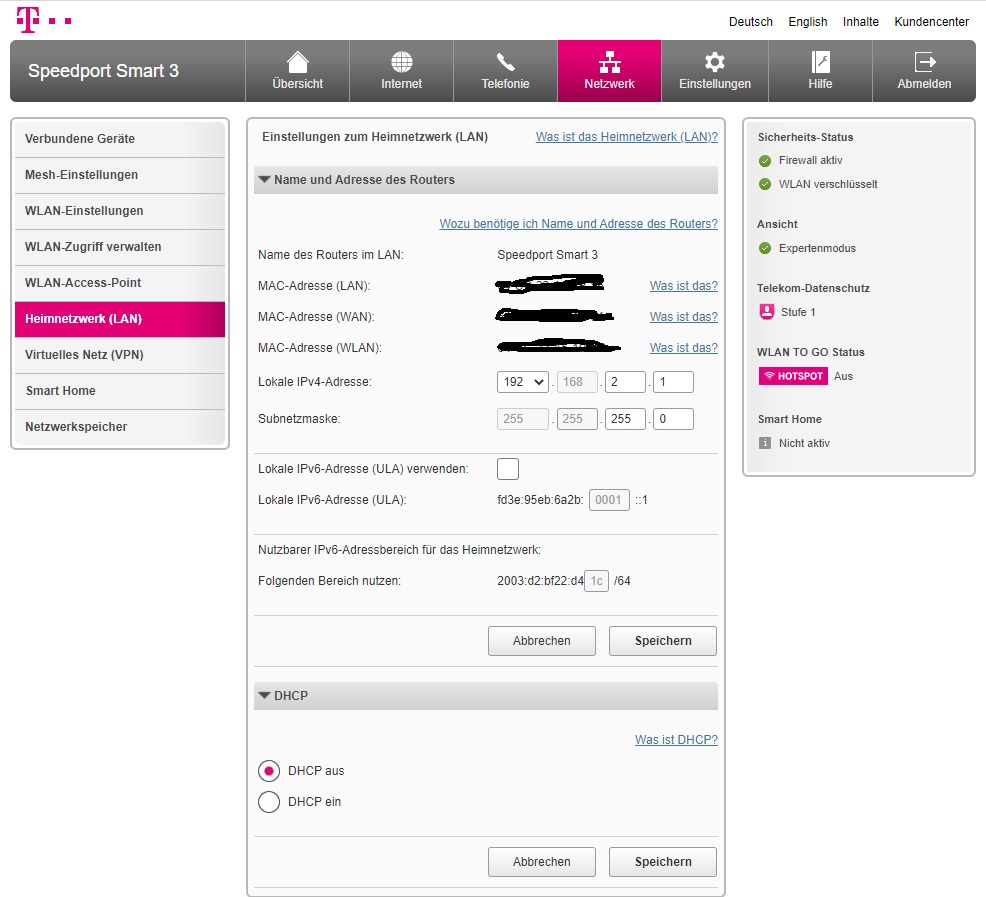Enable the local IPv6 ULA checkbox
The height and width of the screenshot is (897, 986).
tap(507, 469)
